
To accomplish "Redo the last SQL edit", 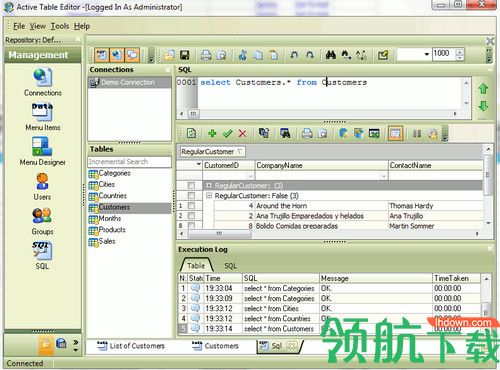I will [x=310, y=55].
